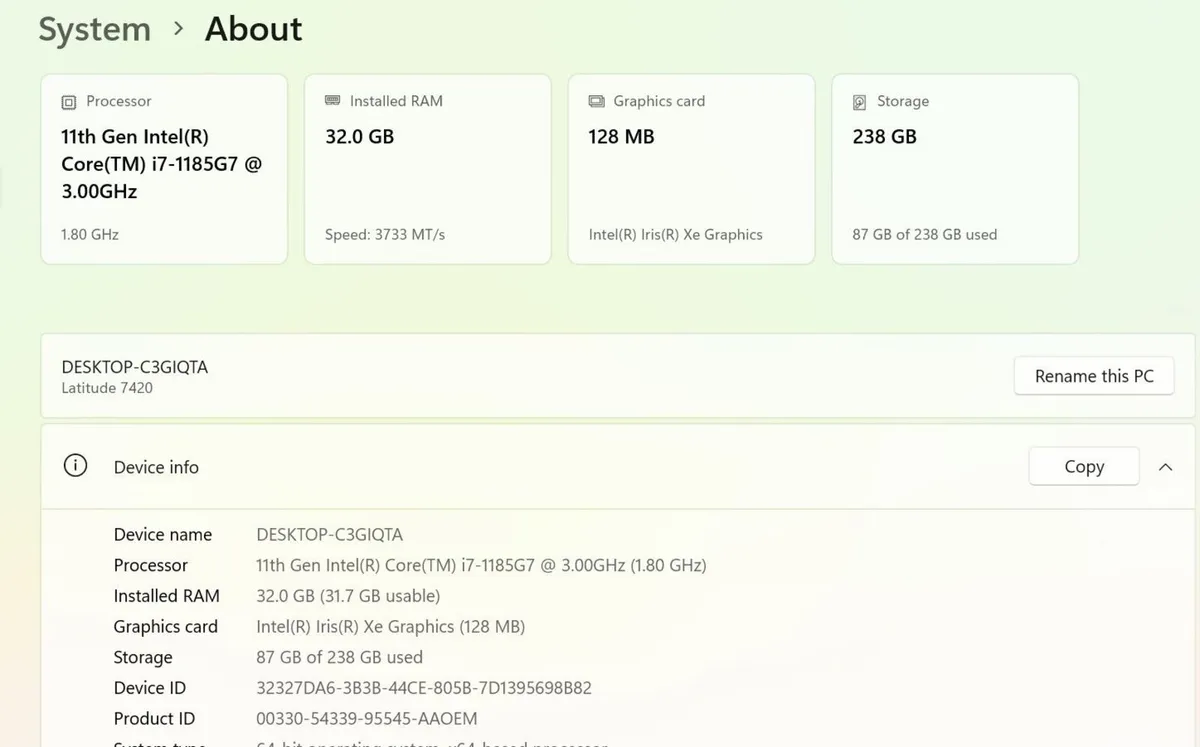Click the Storage drive icon

860,102
